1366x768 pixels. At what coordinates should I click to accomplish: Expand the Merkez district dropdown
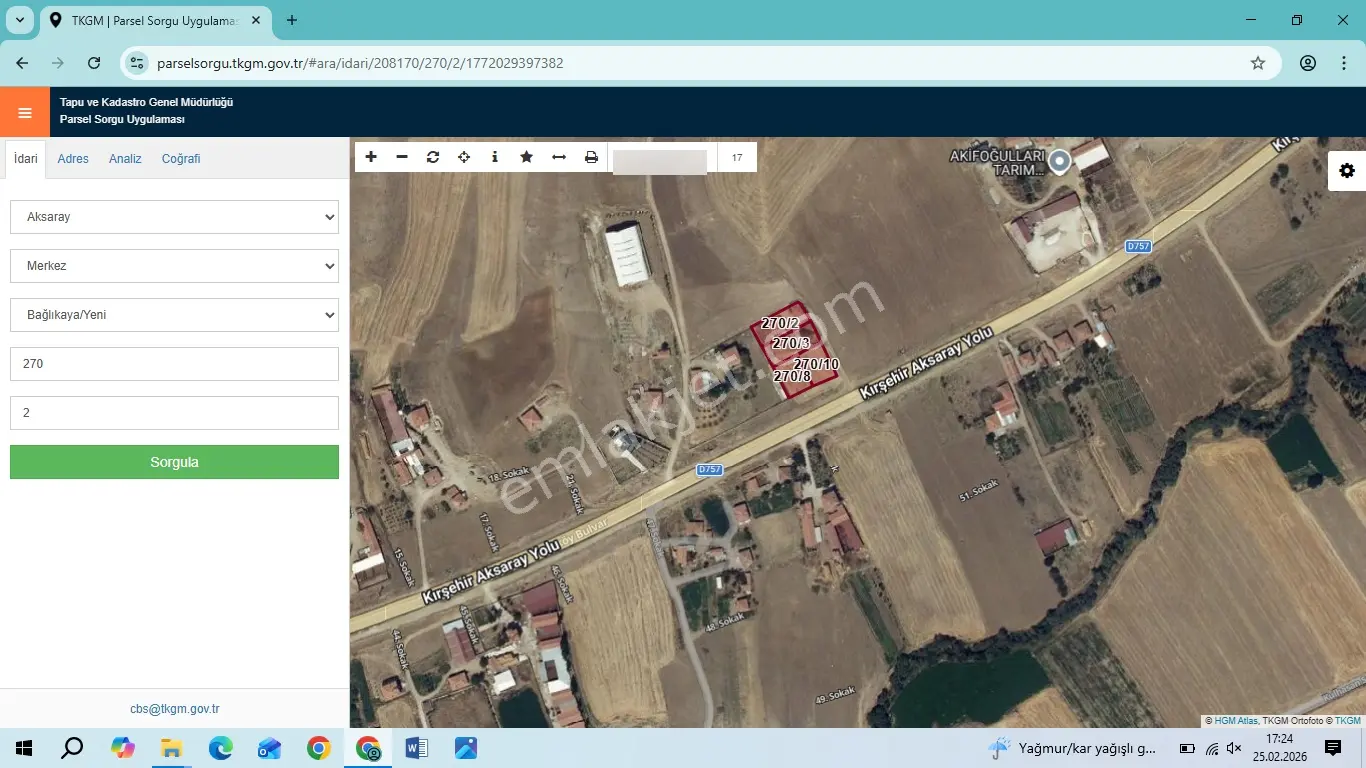[174, 266]
